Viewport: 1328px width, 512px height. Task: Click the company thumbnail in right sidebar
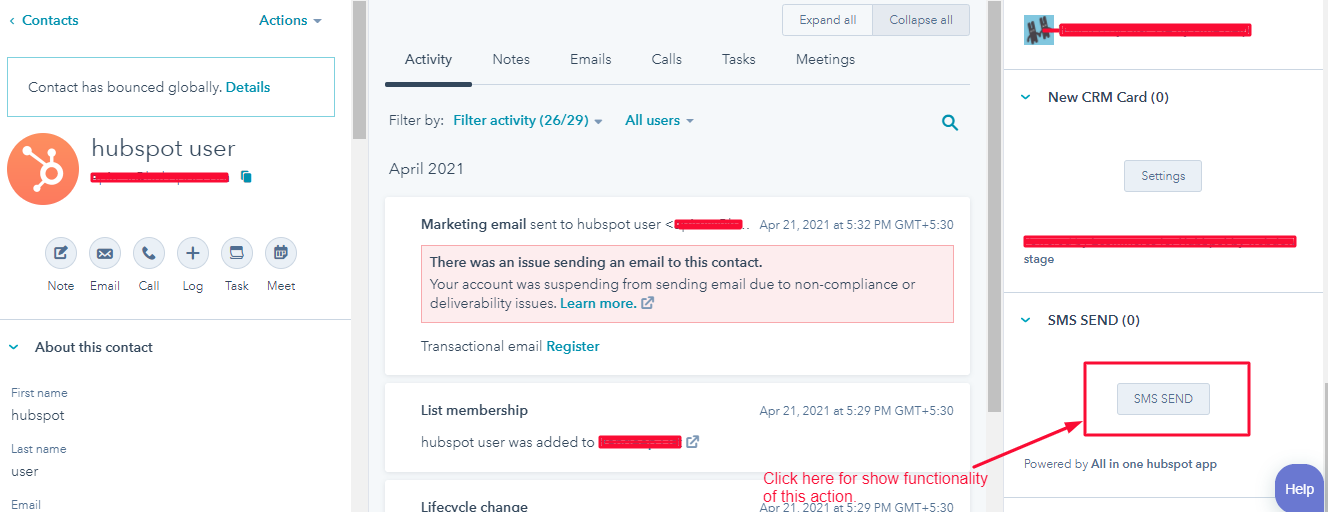[x=1039, y=30]
